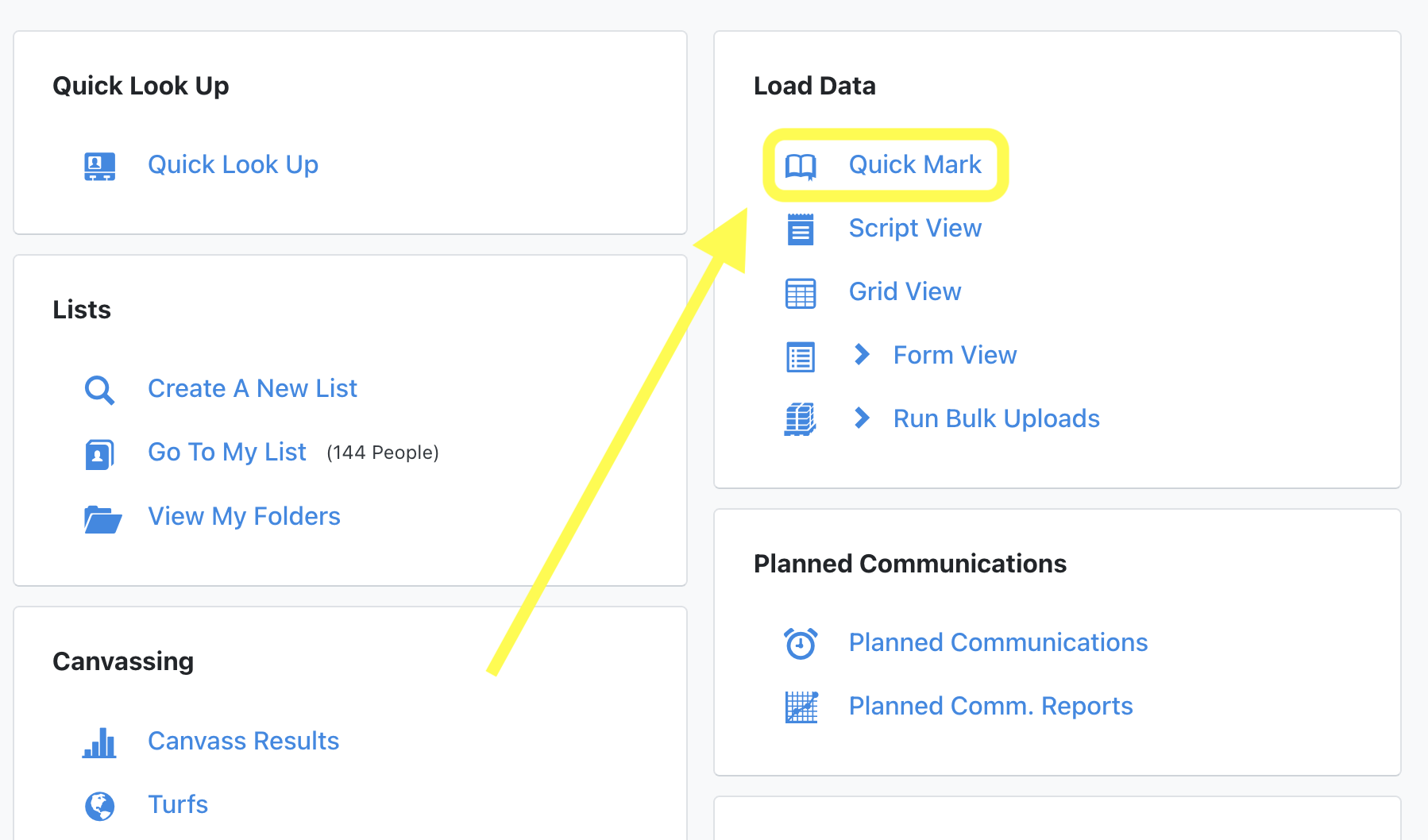Click the magnifying glass Create List icon

[99, 390]
